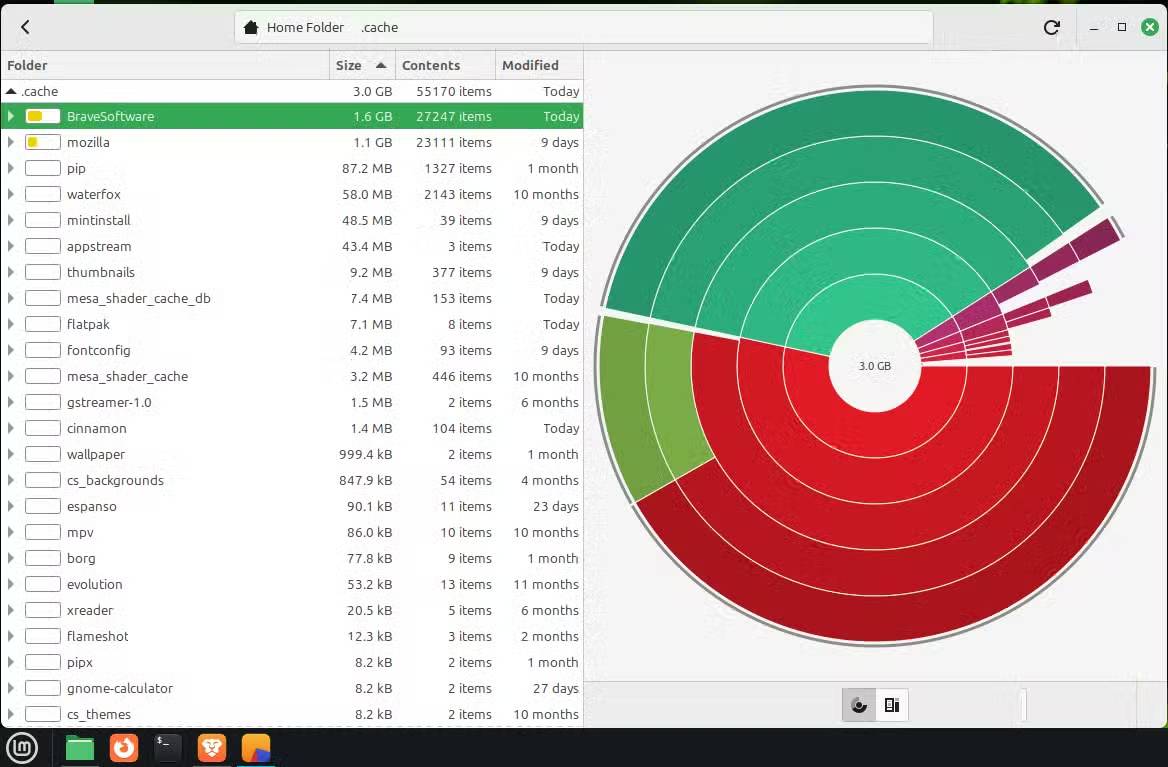Open the file manager from the taskbar

pyautogui.click(x=79, y=747)
